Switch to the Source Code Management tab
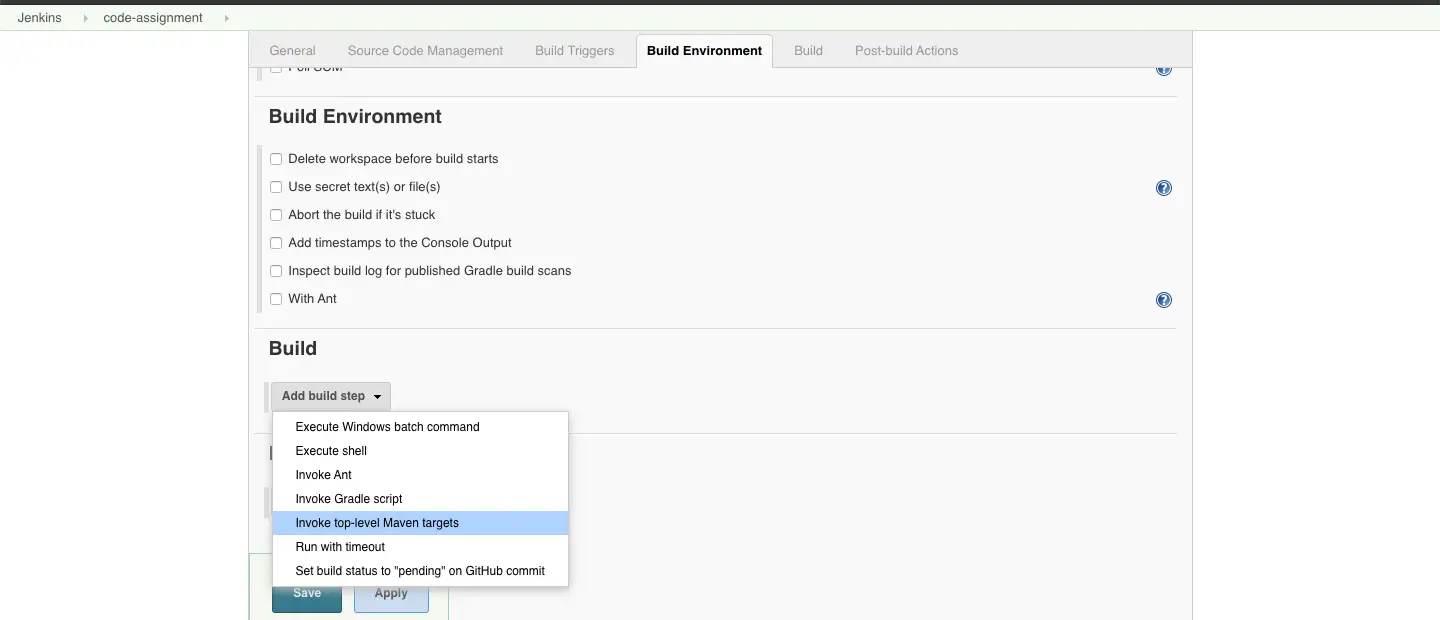The height and width of the screenshot is (620, 1440). tap(424, 50)
